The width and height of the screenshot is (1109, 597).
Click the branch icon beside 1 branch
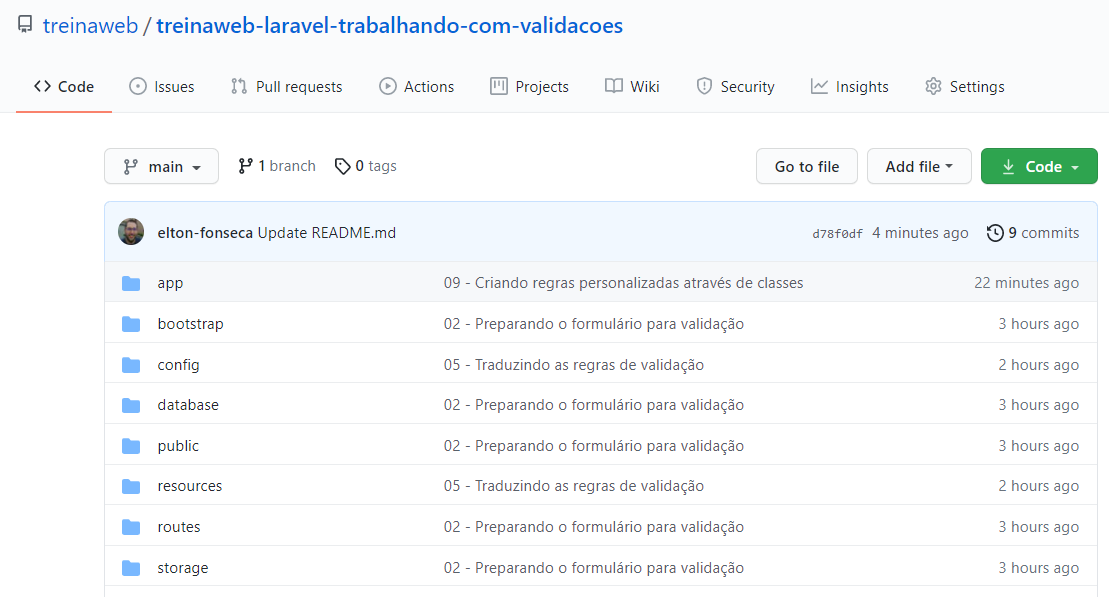pyautogui.click(x=245, y=166)
